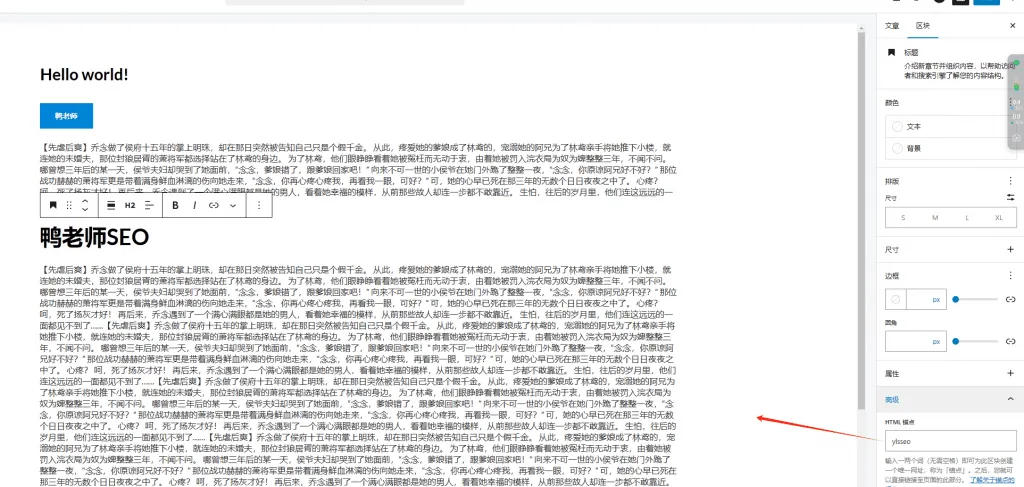Toggle italic formatting
The width and height of the screenshot is (1024, 487).
[194, 205]
